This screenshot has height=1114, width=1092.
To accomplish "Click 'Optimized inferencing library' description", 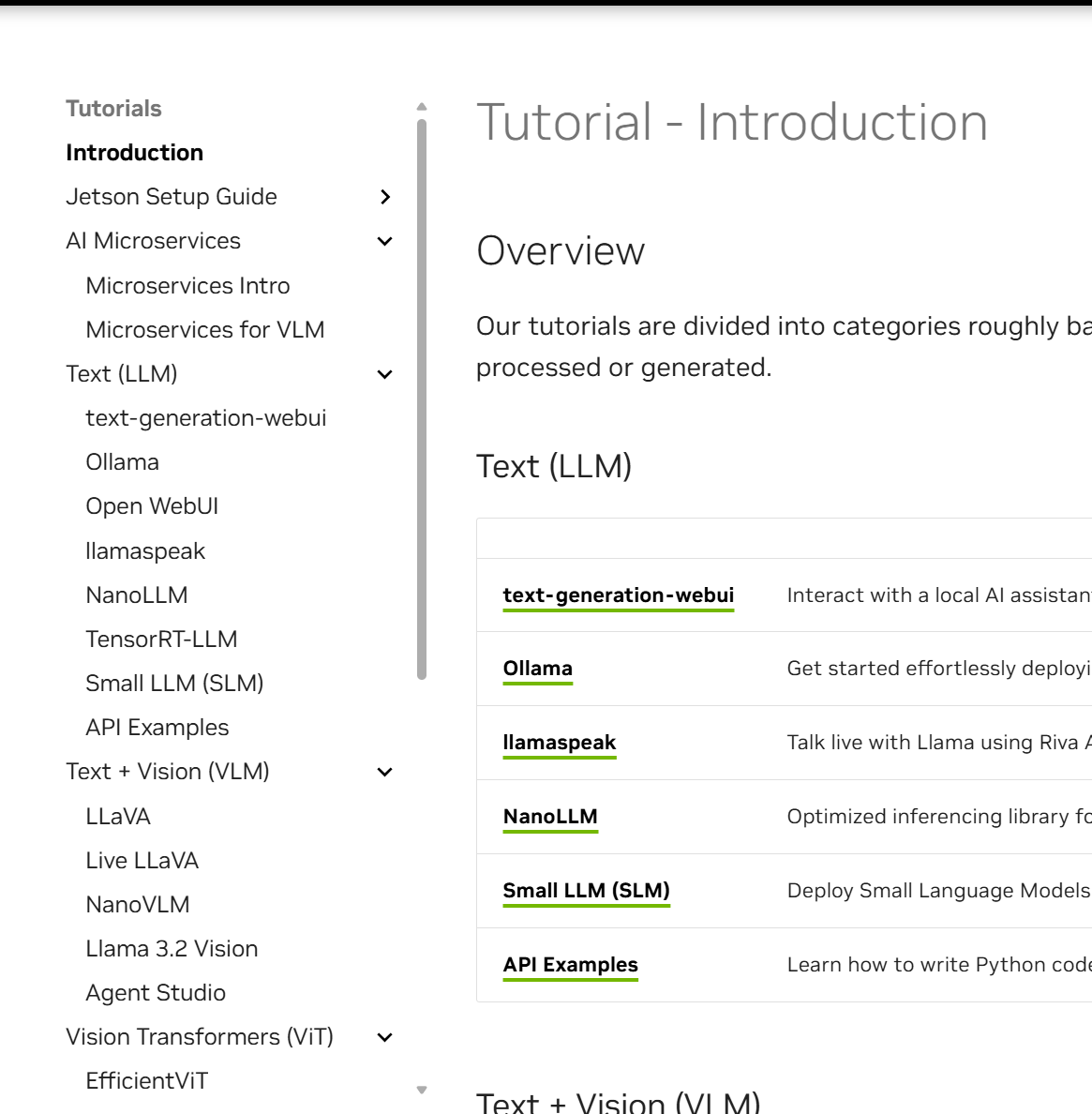I will point(939,817).
